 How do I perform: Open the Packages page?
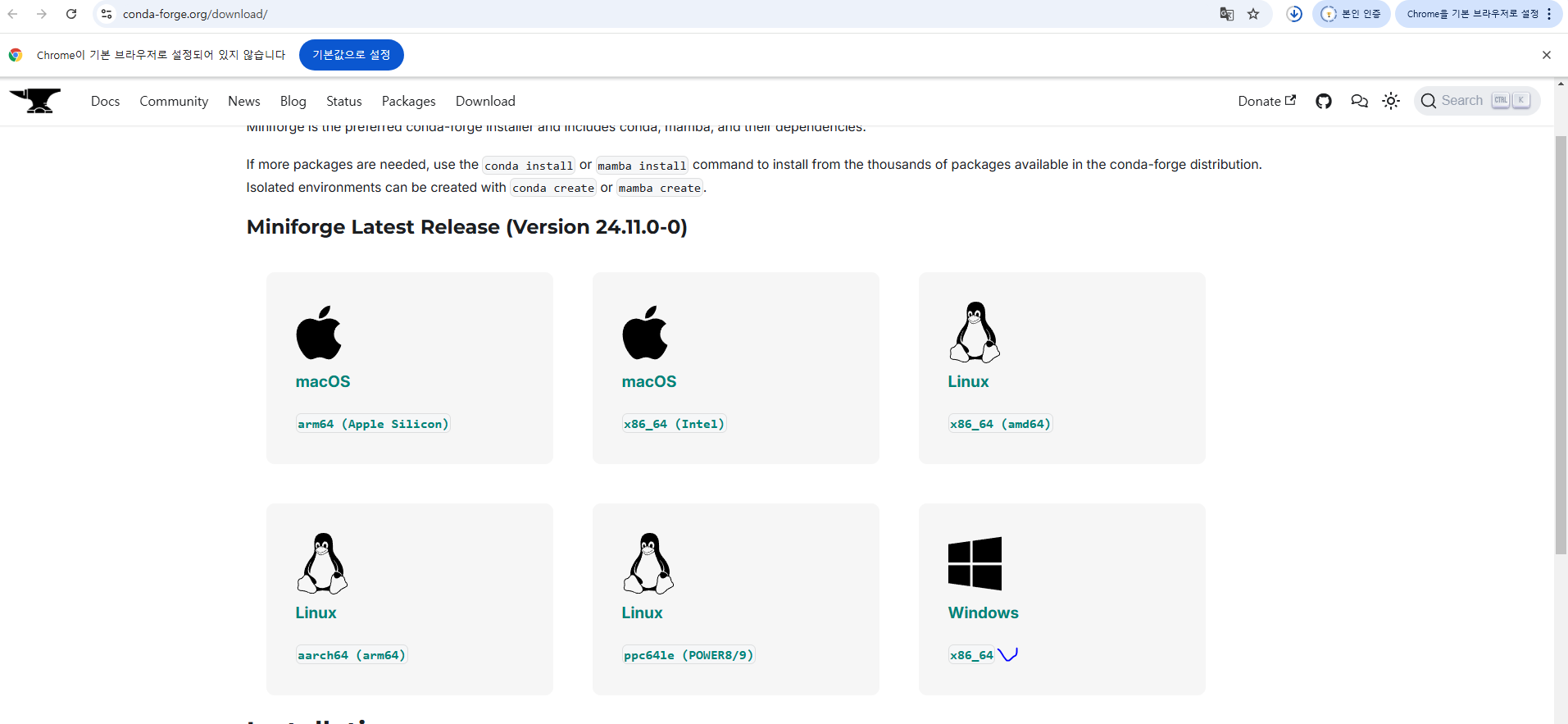pos(408,101)
